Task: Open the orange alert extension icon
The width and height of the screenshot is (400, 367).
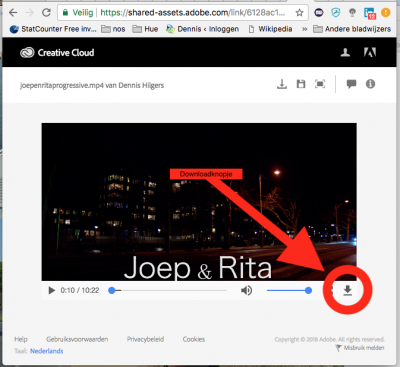Action: point(386,13)
